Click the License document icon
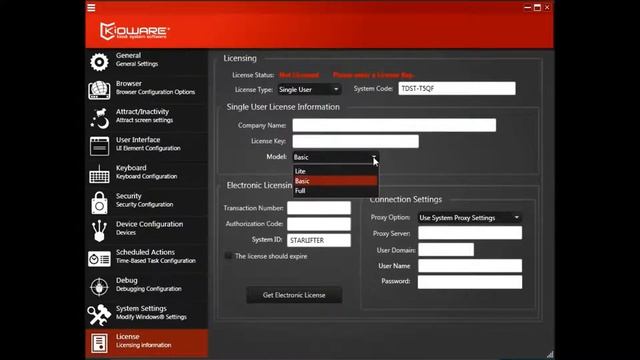The image size is (640, 360). coord(99,343)
